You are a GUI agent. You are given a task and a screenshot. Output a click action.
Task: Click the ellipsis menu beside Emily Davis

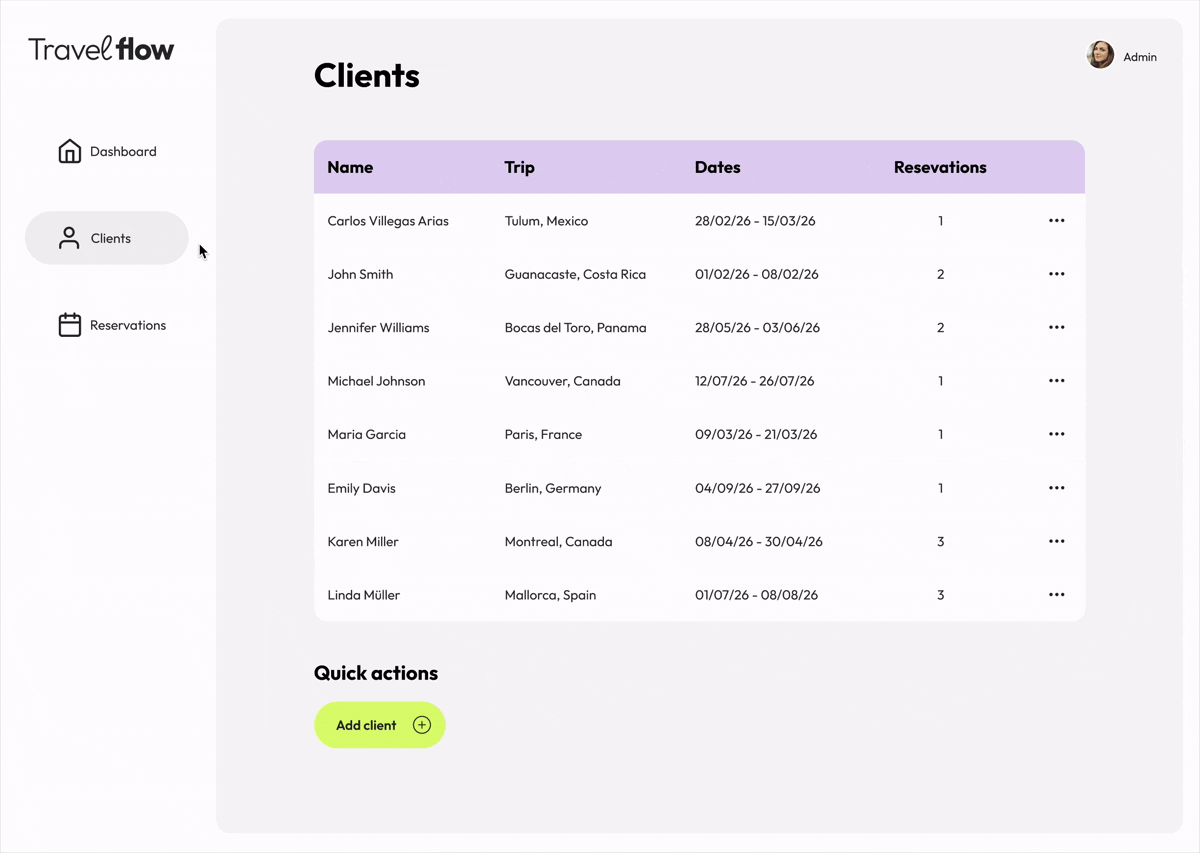(x=1056, y=488)
